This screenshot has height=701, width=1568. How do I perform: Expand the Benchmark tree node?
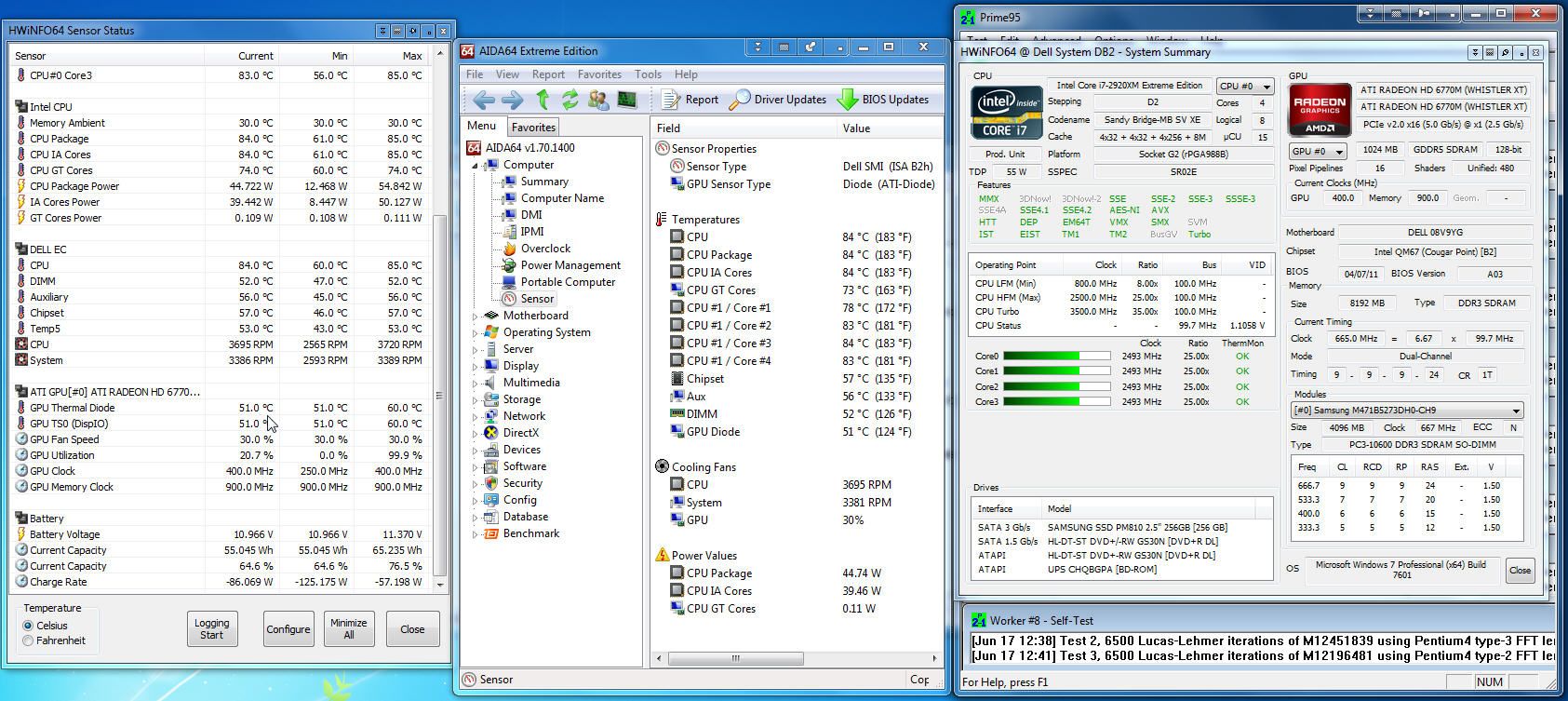tap(475, 533)
